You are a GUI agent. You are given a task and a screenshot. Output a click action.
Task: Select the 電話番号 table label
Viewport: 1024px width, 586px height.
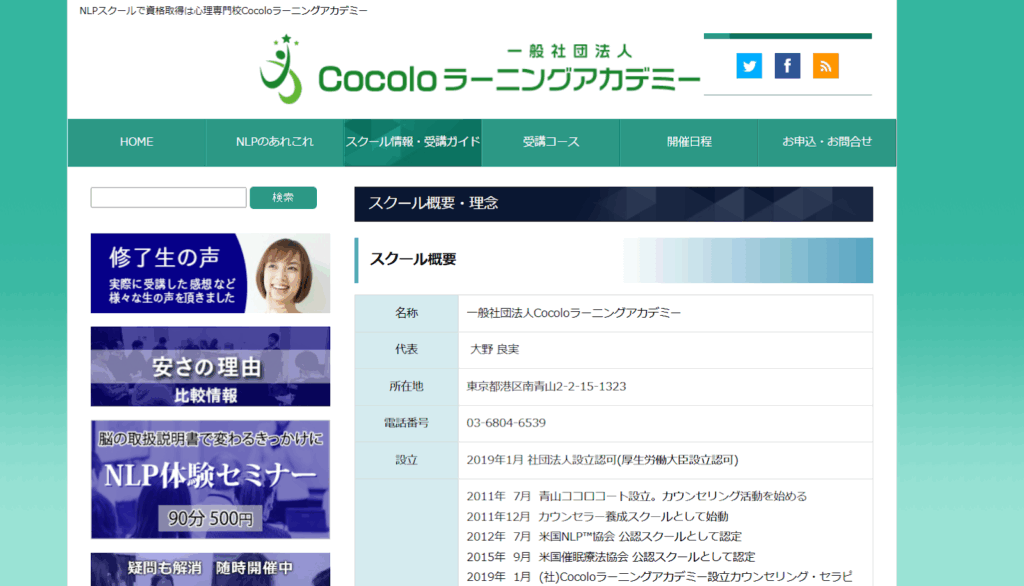[x=406, y=423]
